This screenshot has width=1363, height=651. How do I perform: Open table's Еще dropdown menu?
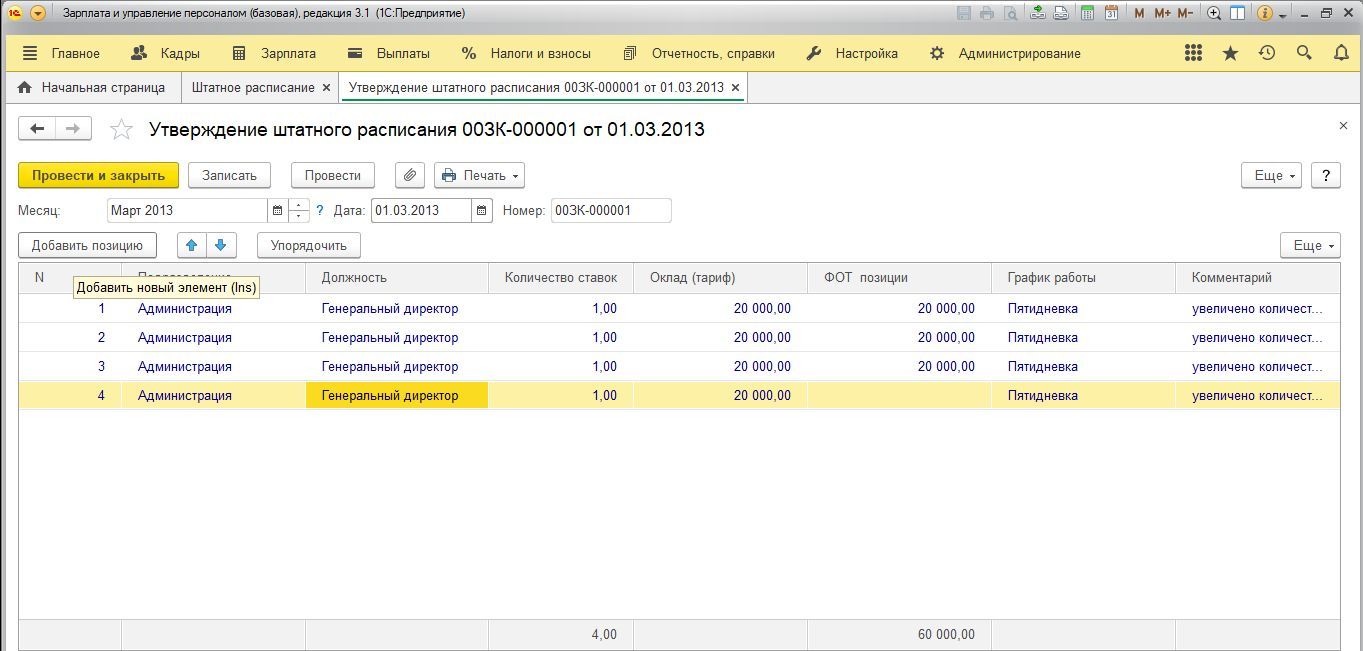(1309, 245)
